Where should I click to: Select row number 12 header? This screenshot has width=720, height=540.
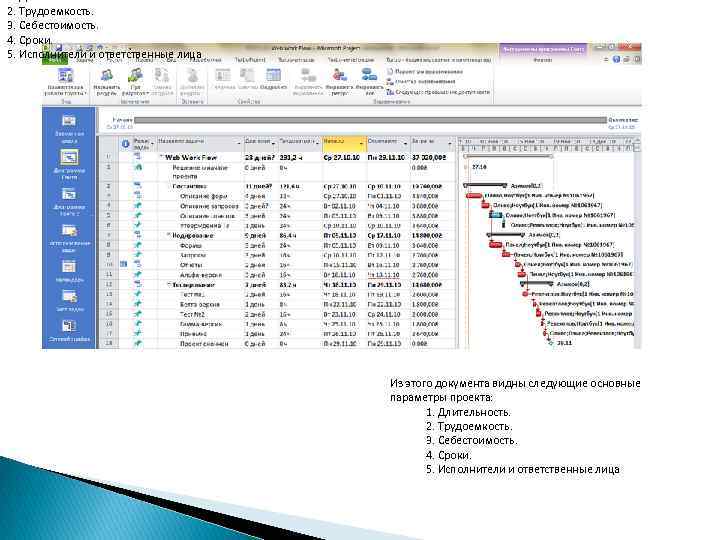click(109, 285)
